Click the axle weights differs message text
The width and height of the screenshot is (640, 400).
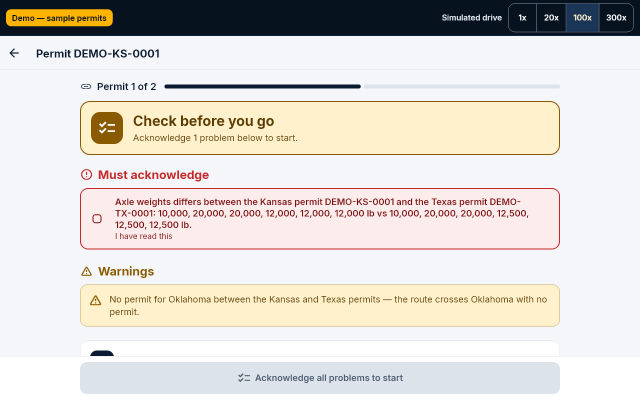[322, 213]
